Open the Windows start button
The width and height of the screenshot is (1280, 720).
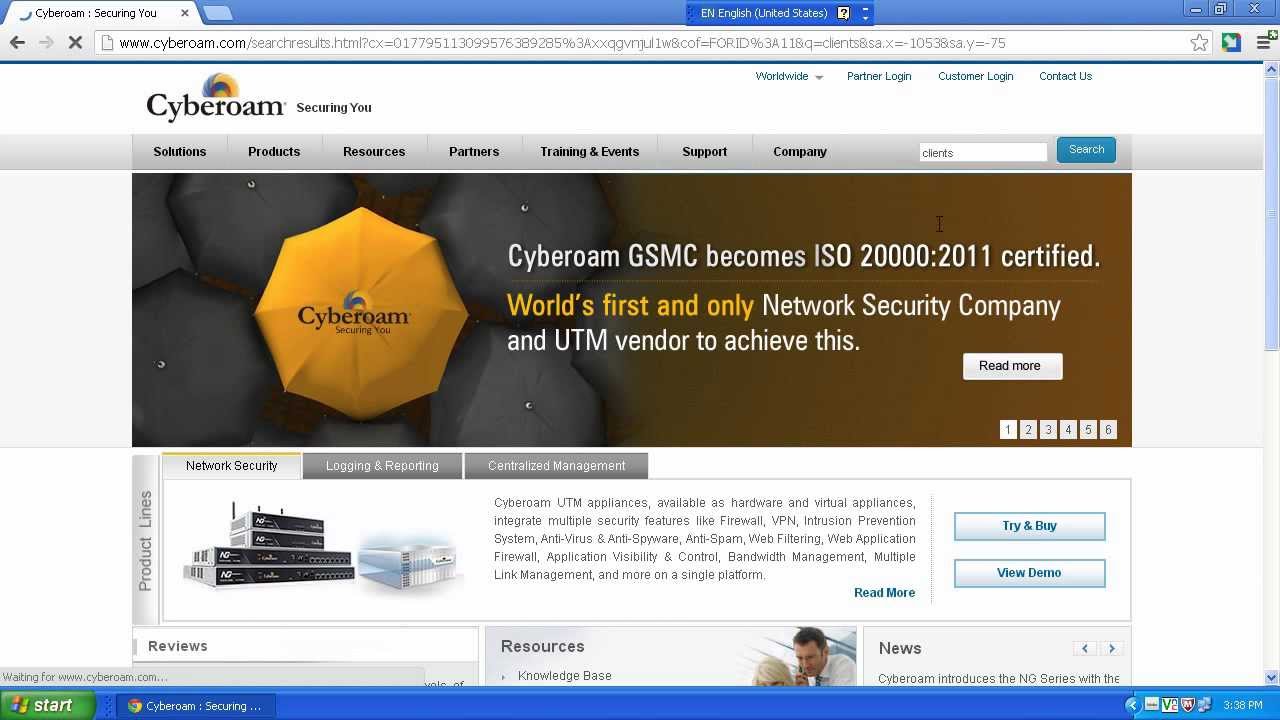(47, 705)
